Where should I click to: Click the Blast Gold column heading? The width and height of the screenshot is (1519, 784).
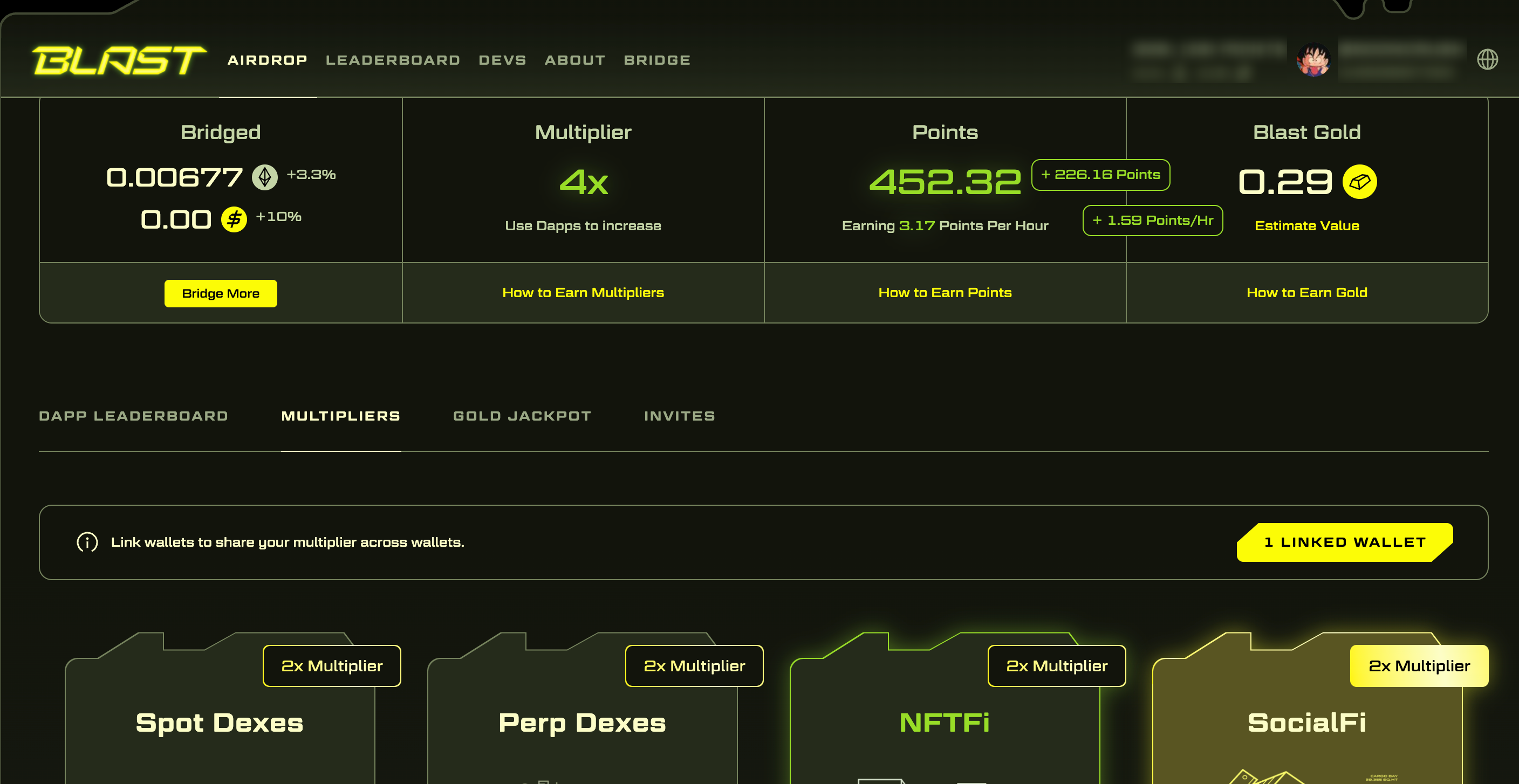click(1306, 132)
